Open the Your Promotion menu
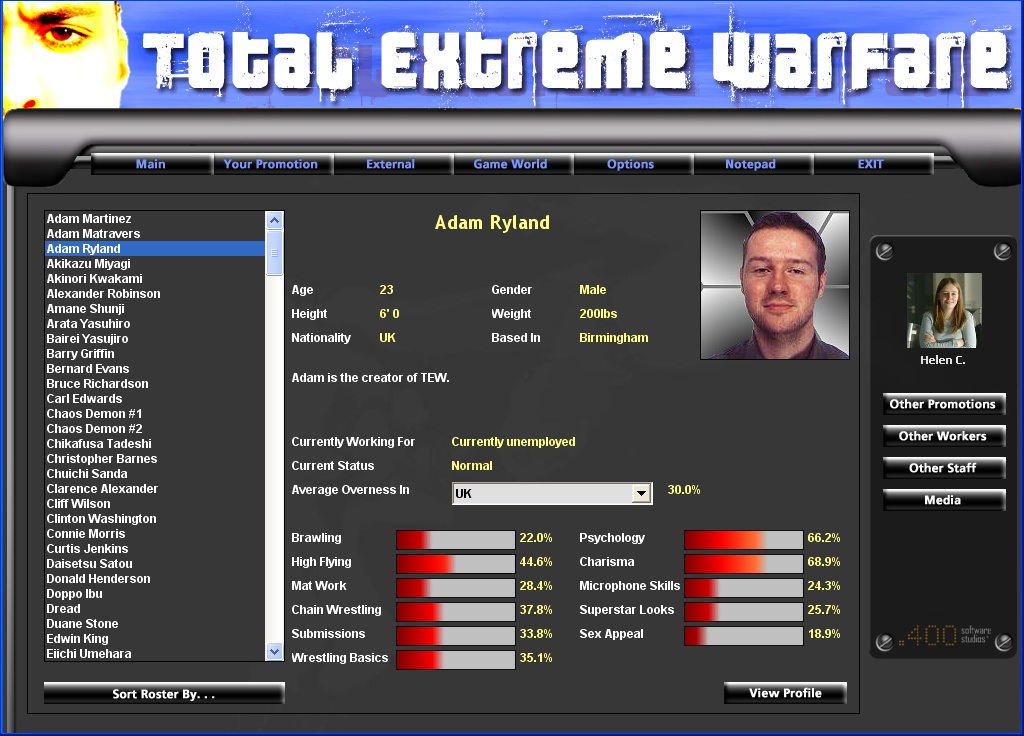This screenshot has width=1024, height=736. (271, 164)
